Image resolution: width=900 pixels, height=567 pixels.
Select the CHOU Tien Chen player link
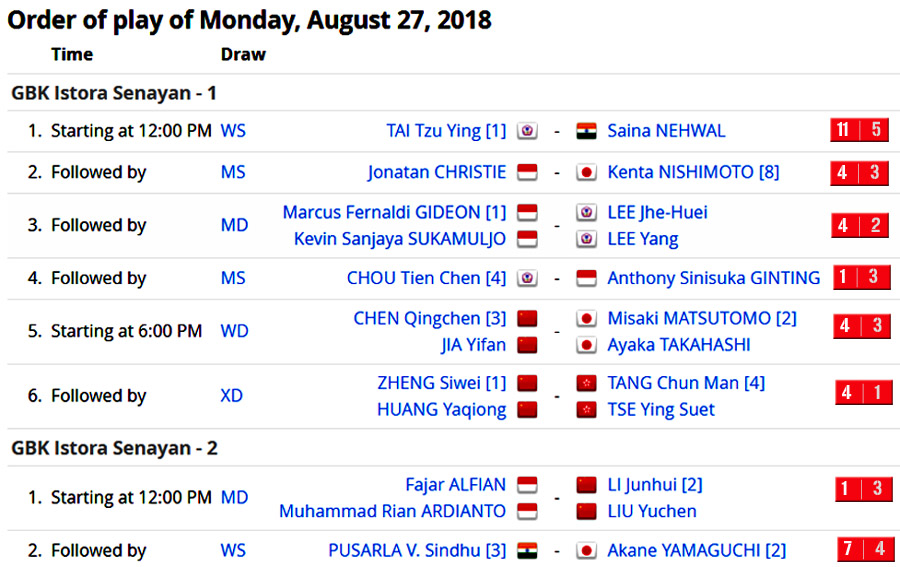click(426, 278)
